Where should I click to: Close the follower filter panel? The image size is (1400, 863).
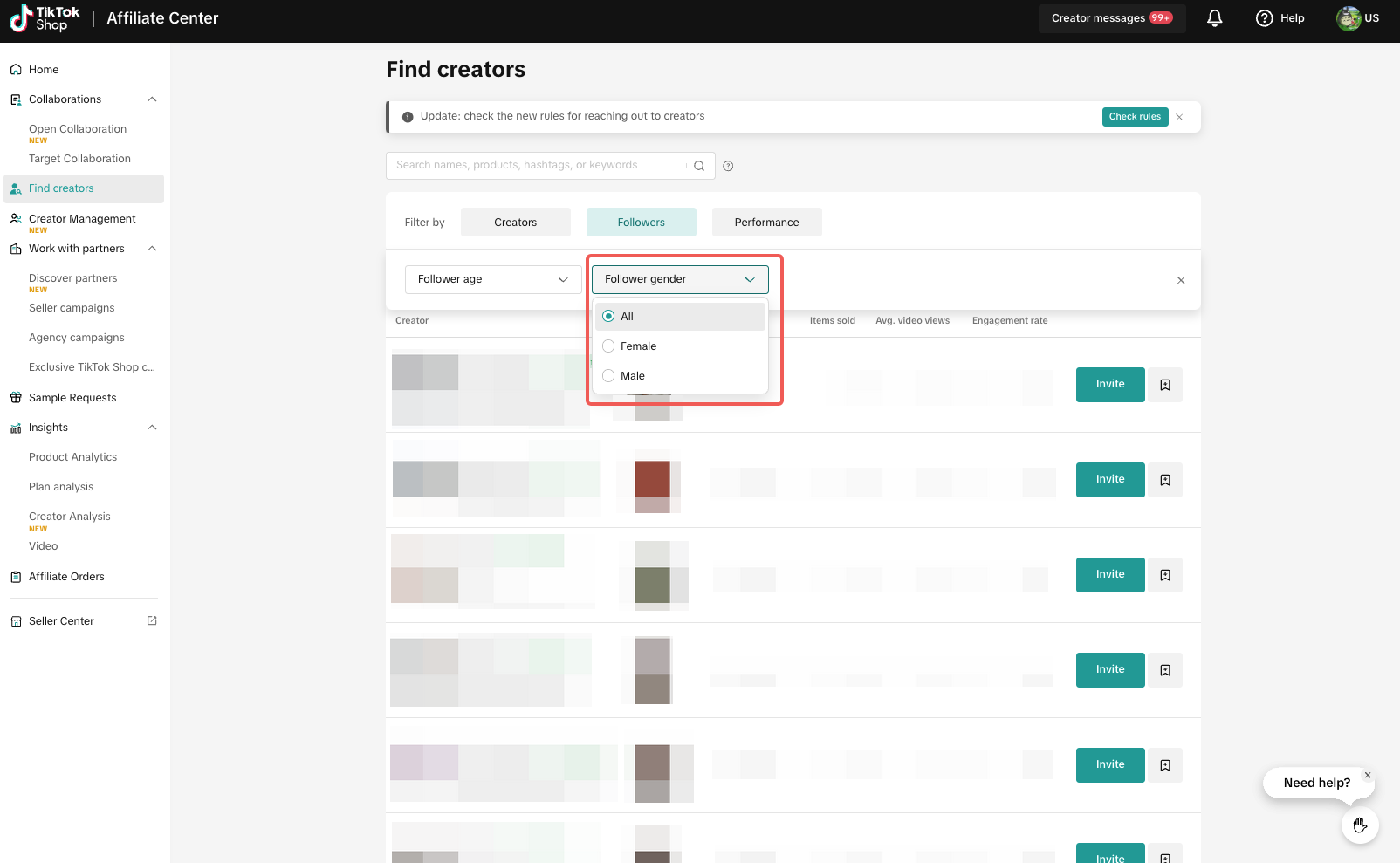(1180, 280)
